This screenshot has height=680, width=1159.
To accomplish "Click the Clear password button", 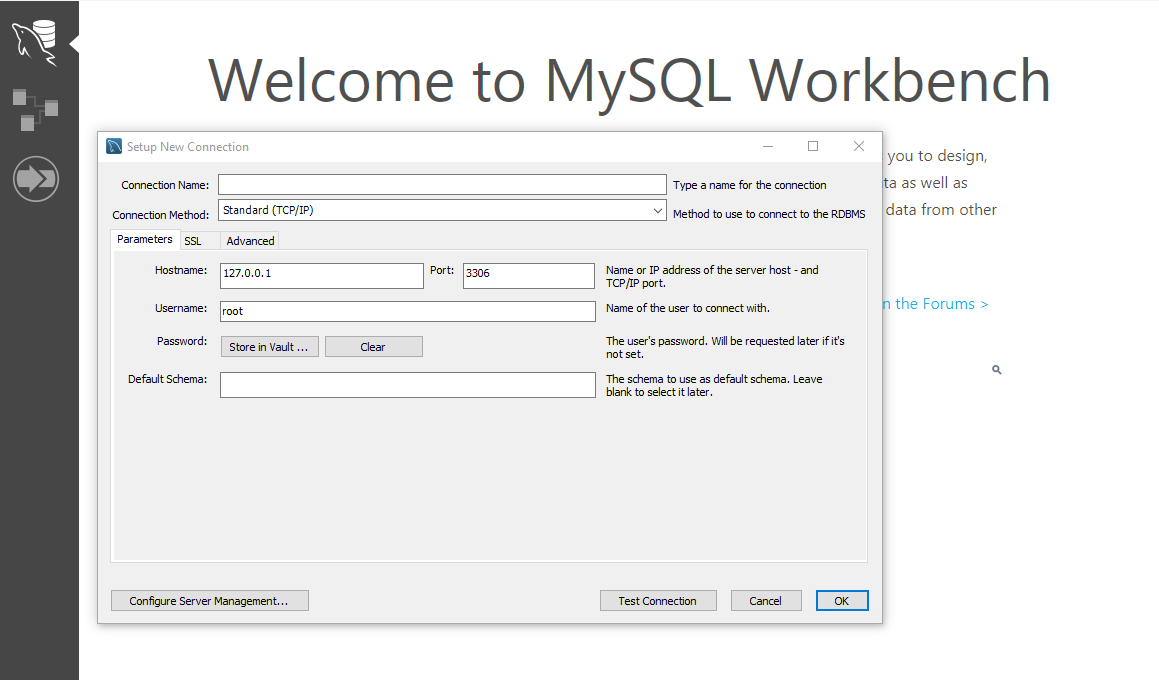I will click(373, 347).
